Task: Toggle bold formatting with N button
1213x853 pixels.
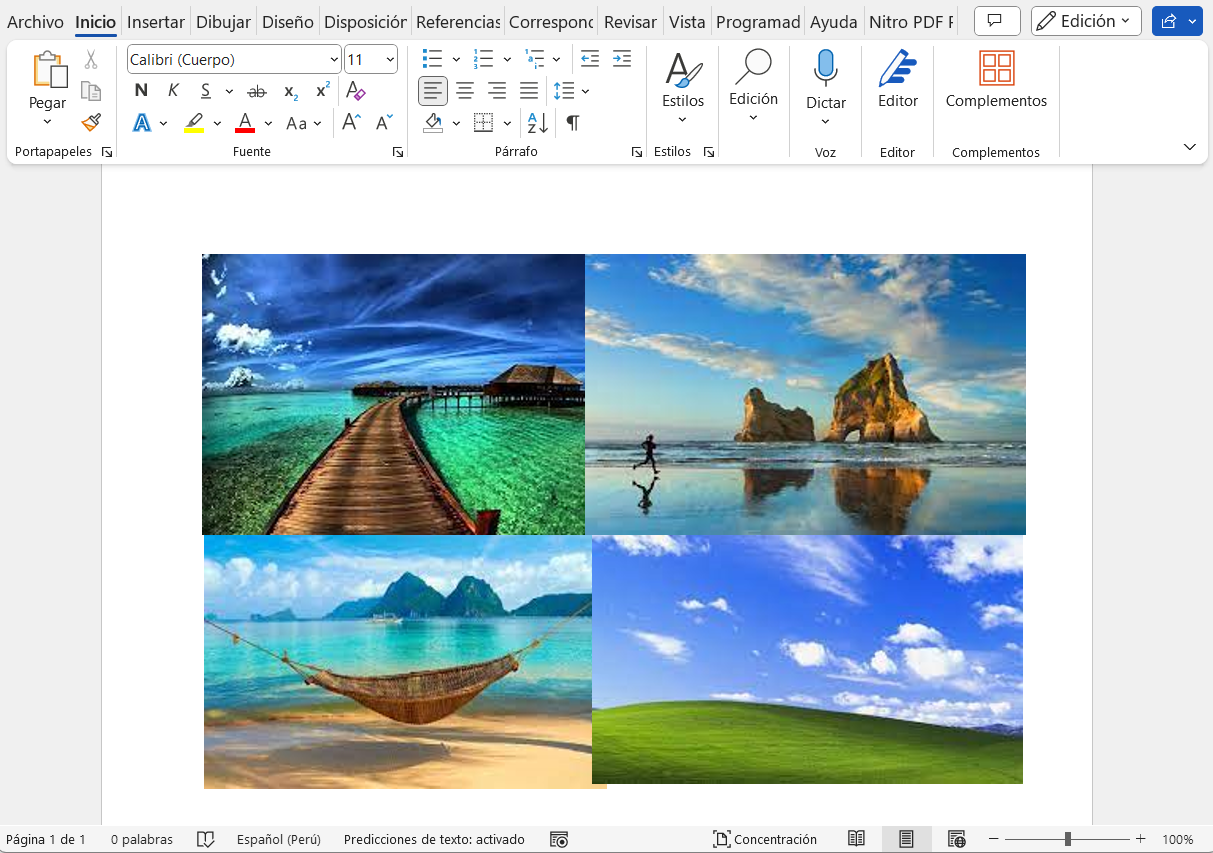Action: tap(141, 91)
